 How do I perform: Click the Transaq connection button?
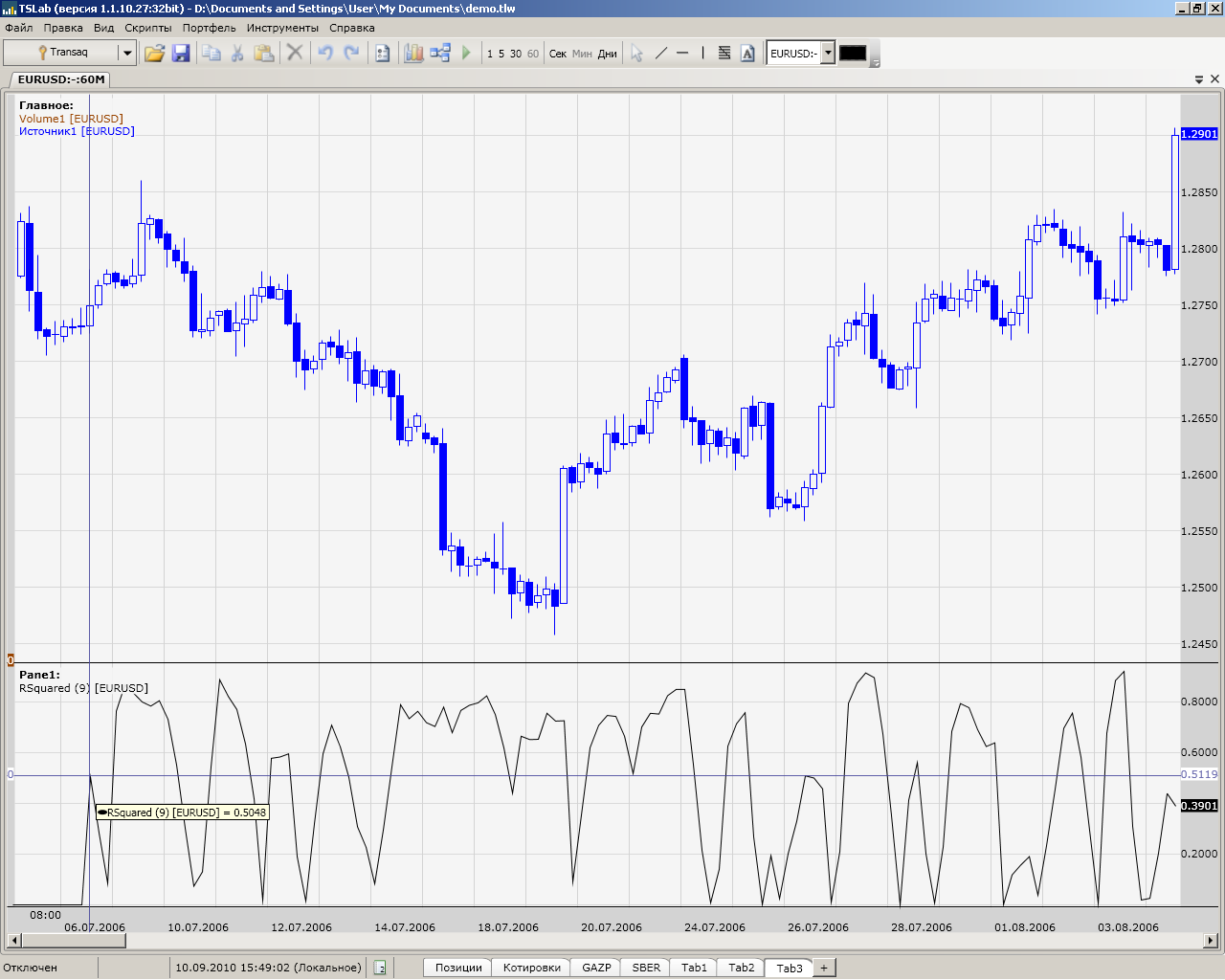tap(62, 54)
